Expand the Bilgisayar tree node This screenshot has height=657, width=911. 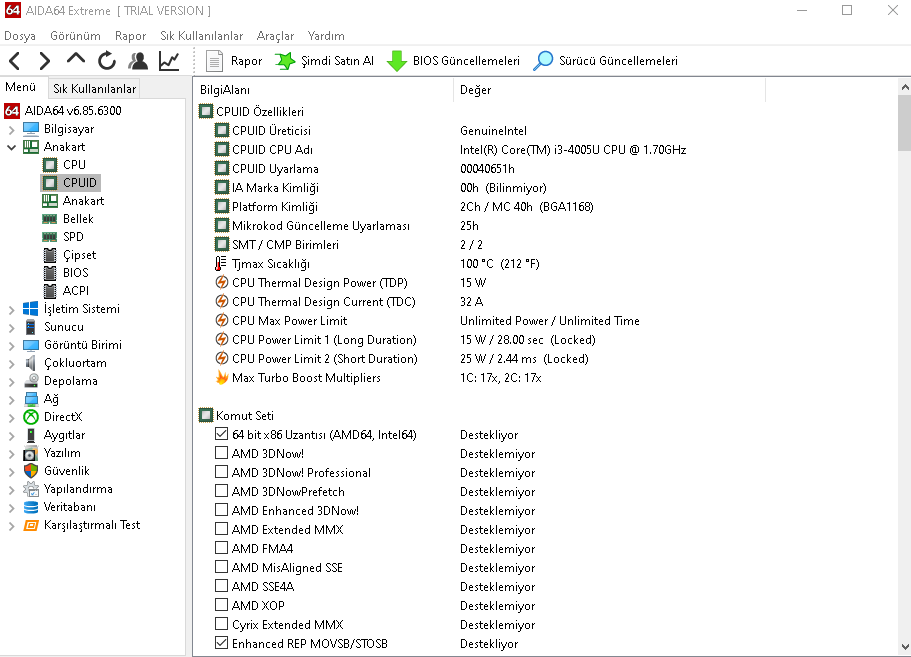pos(12,130)
